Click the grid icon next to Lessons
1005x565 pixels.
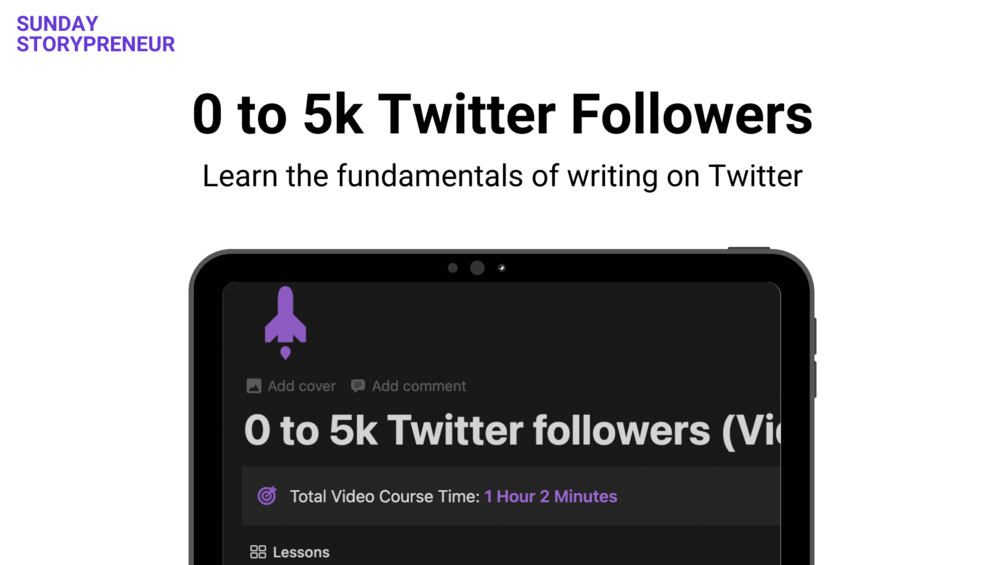coord(258,552)
